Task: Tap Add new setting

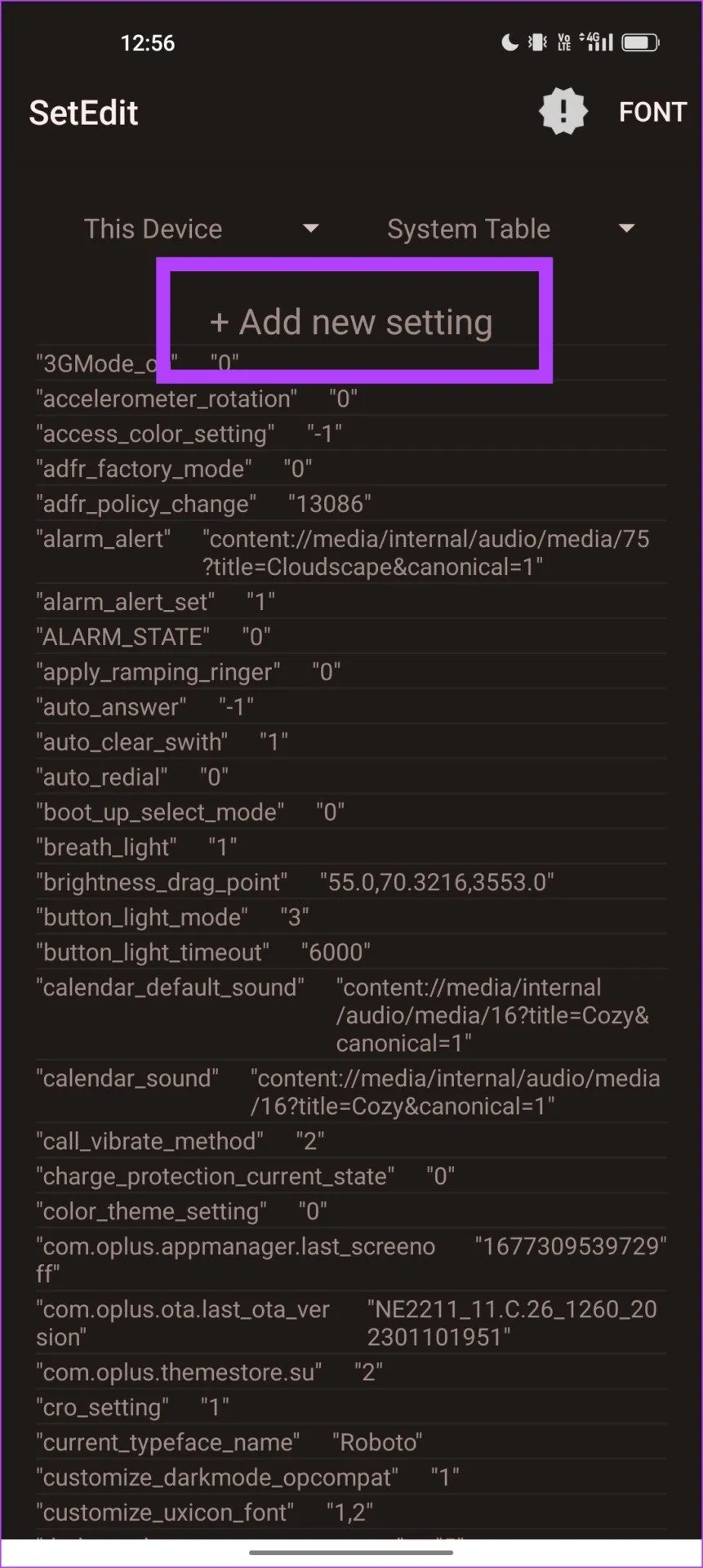Action: 352,323
